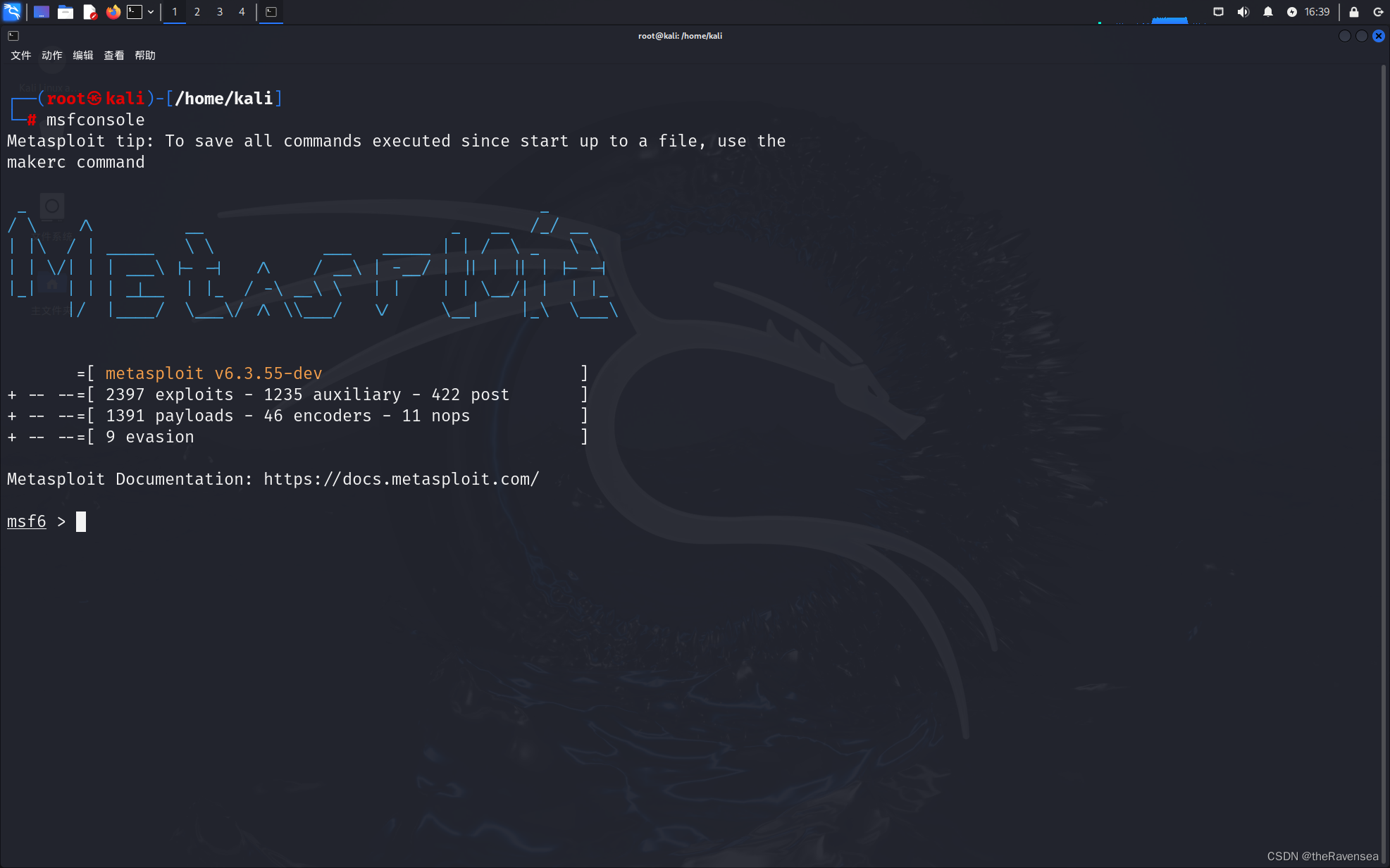Open the Kali applications menu
Image resolution: width=1390 pixels, height=868 pixels.
click(12, 11)
